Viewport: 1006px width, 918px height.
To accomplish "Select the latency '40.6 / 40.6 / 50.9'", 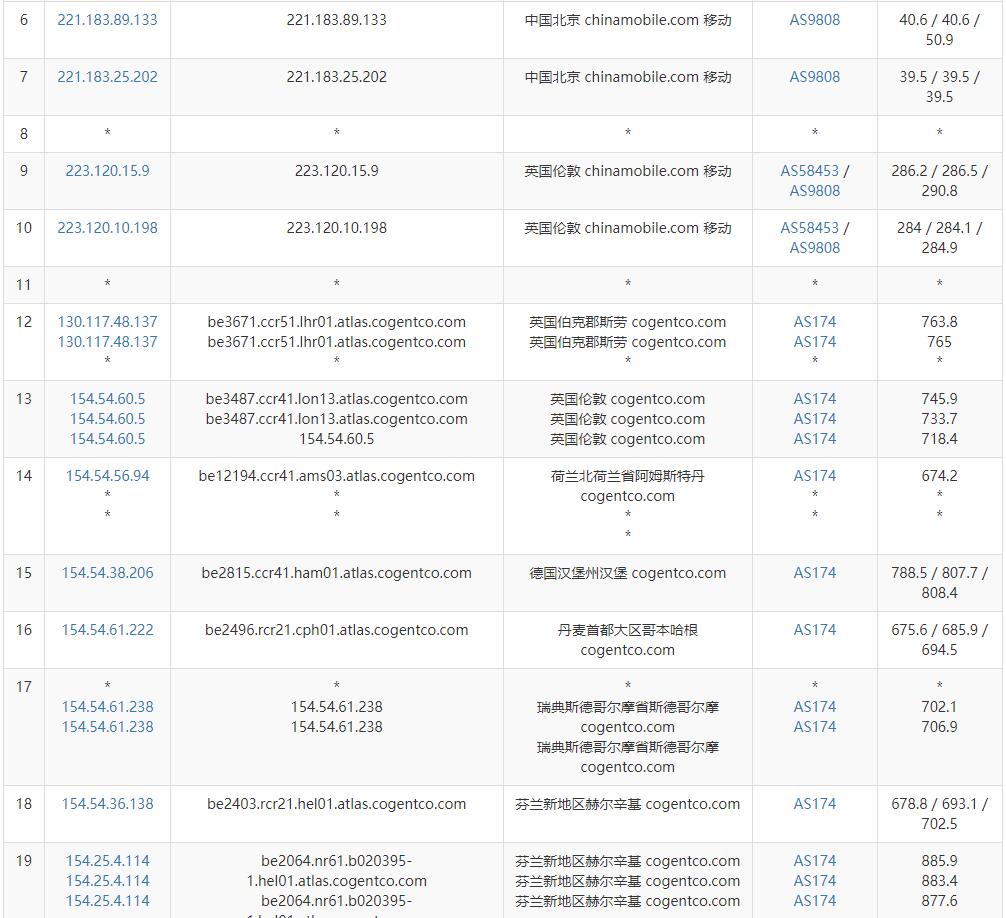I will pos(939,30).
